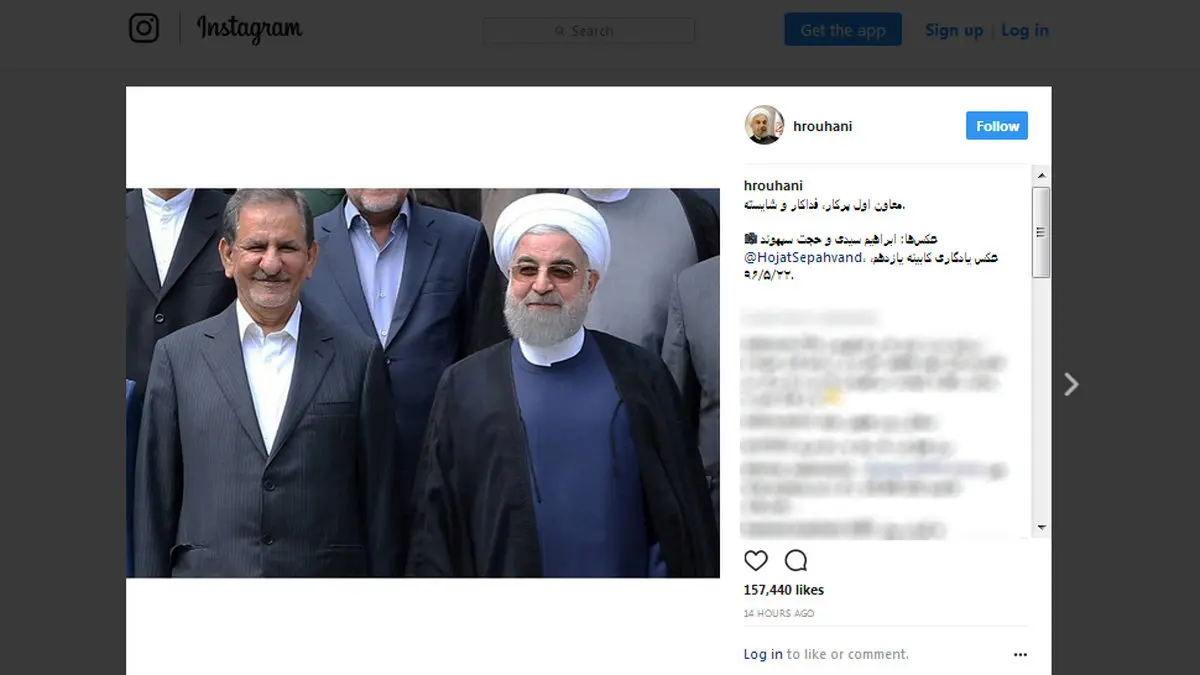Viewport: 1200px width, 675px height.
Task: Open the 14 HOURS AGO timestamp link
Action: (779, 613)
